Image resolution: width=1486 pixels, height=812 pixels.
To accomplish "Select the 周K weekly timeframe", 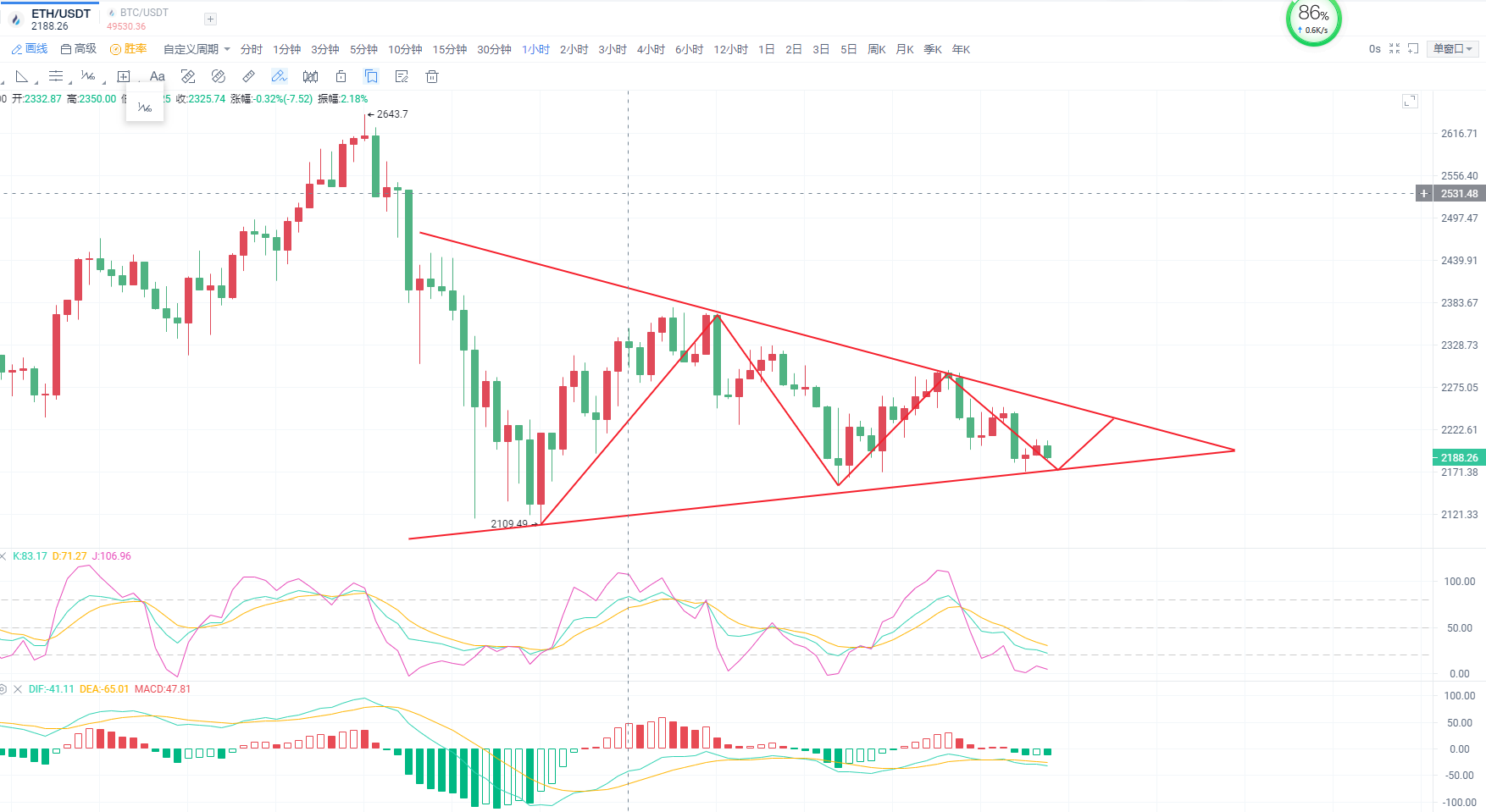I will coord(877,49).
